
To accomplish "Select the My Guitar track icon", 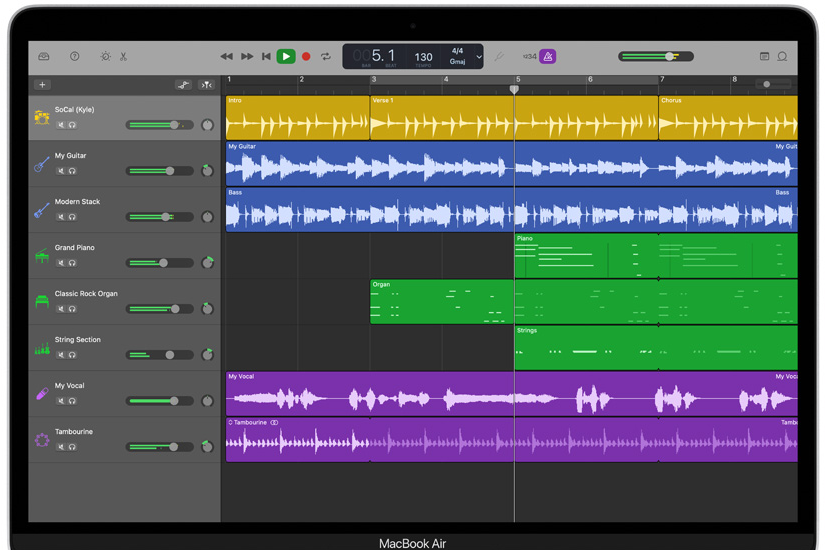I will (x=42, y=164).
